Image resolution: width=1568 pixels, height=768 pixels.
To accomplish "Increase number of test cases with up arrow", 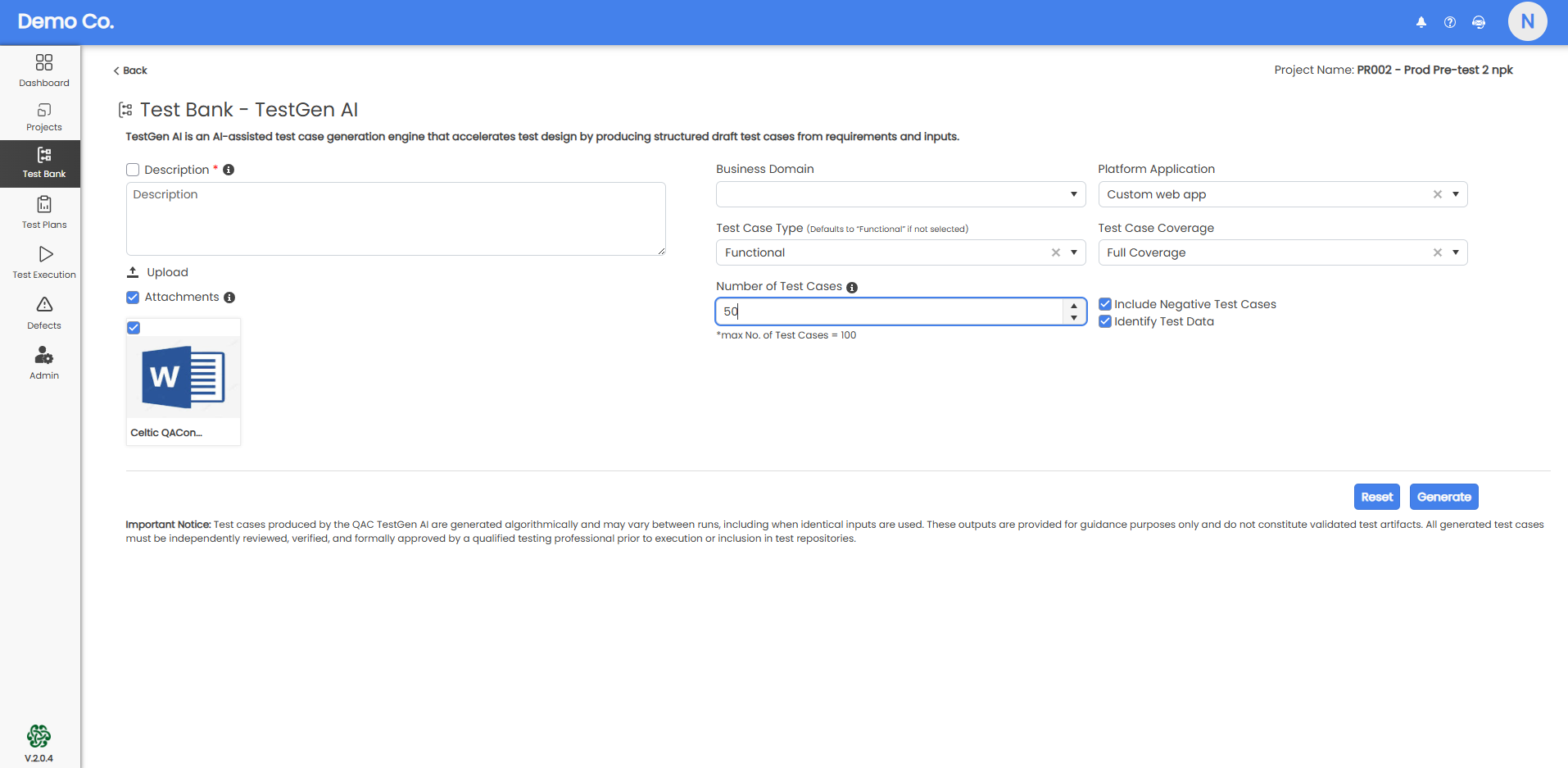I will [1074, 306].
